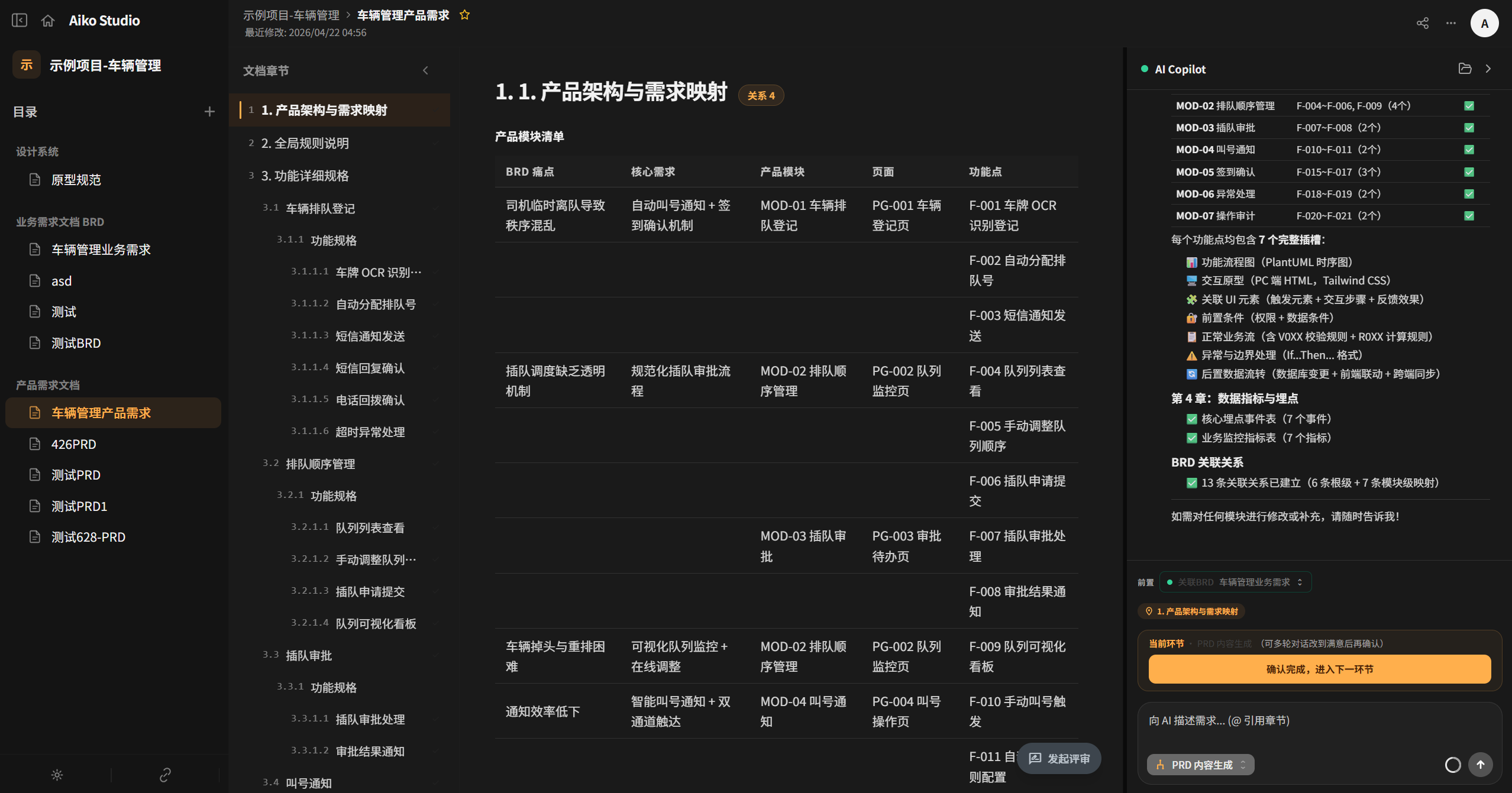This screenshot has width=1512, height=793.
Task: Open the PRD 内容生成 mode dropdown
Action: 1200,765
